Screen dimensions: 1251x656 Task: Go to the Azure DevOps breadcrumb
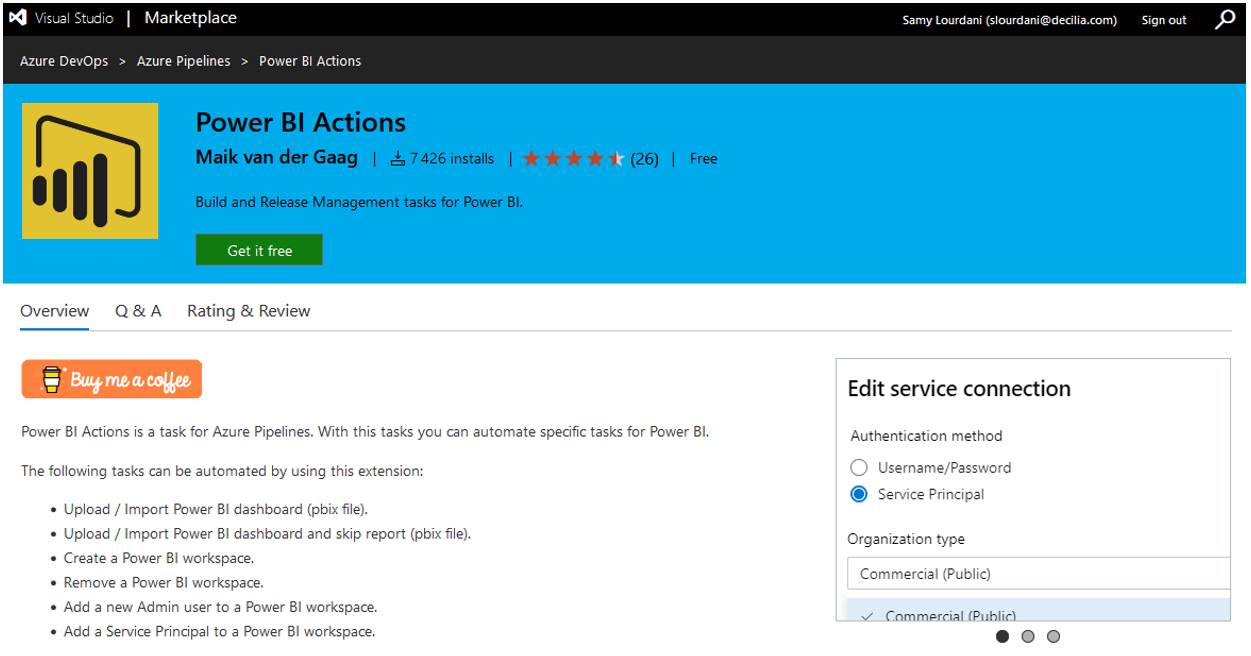click(64, 61)
